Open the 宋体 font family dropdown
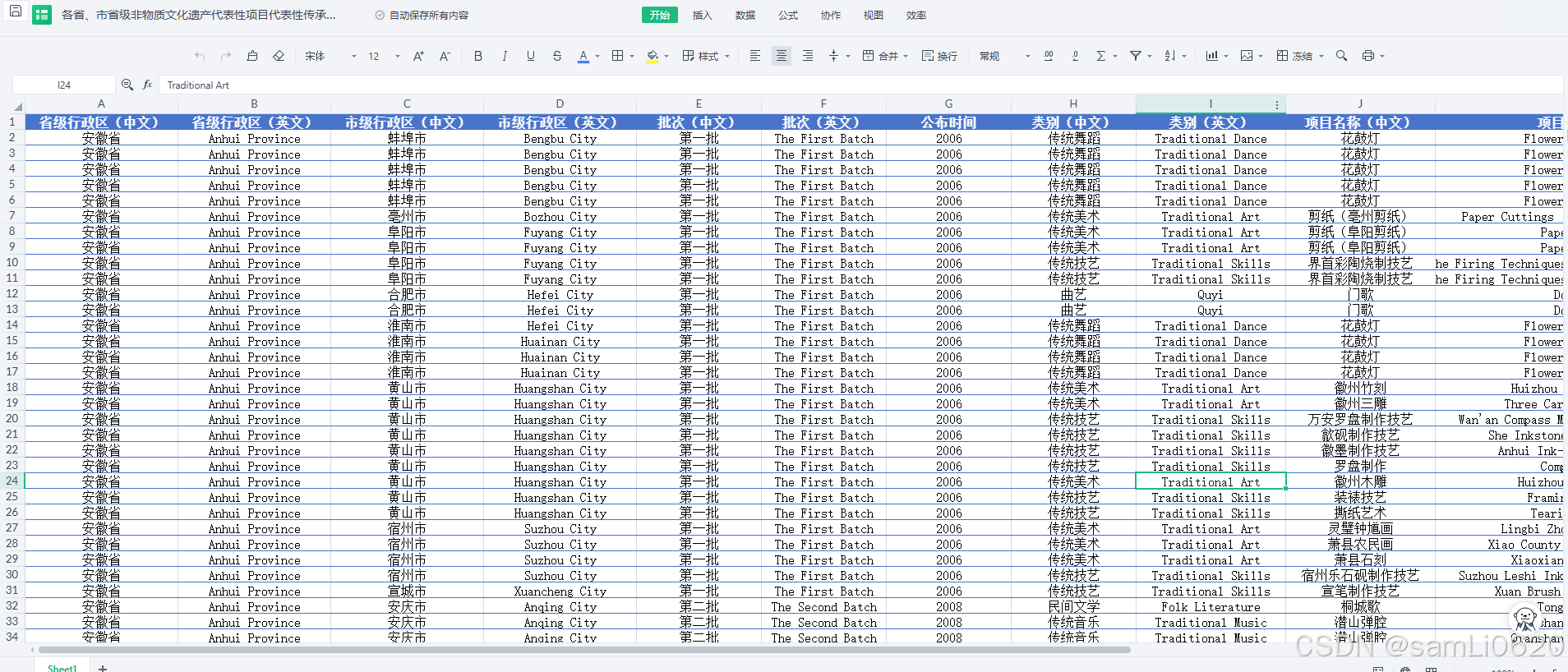The image size is (1568, 672). pos(330,56)
